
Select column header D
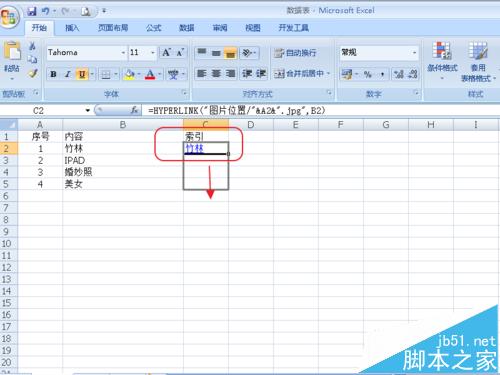[x=251, y=125]
